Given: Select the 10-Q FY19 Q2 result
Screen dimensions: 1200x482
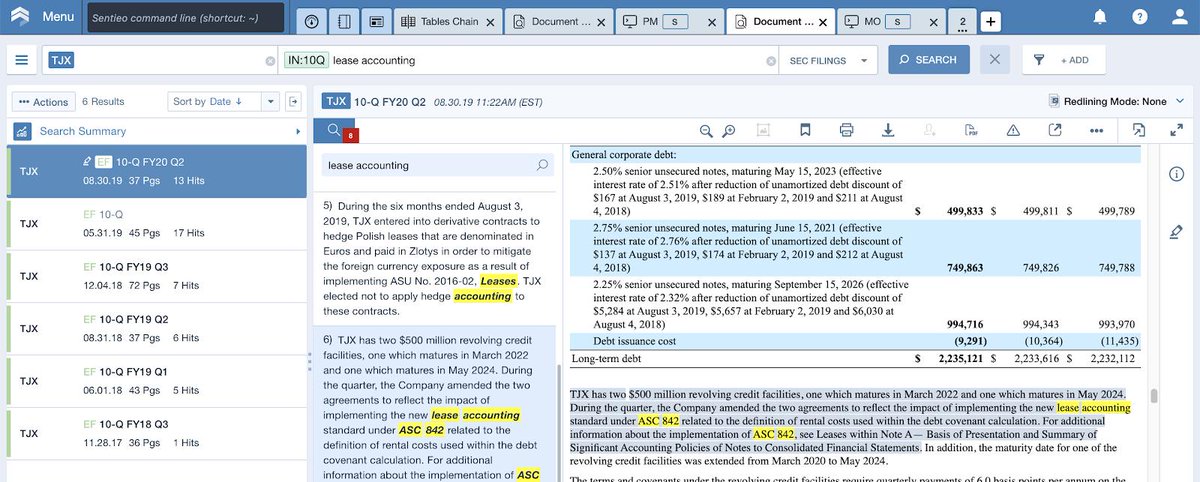Looking at the screenshot, I should point(157,329).
